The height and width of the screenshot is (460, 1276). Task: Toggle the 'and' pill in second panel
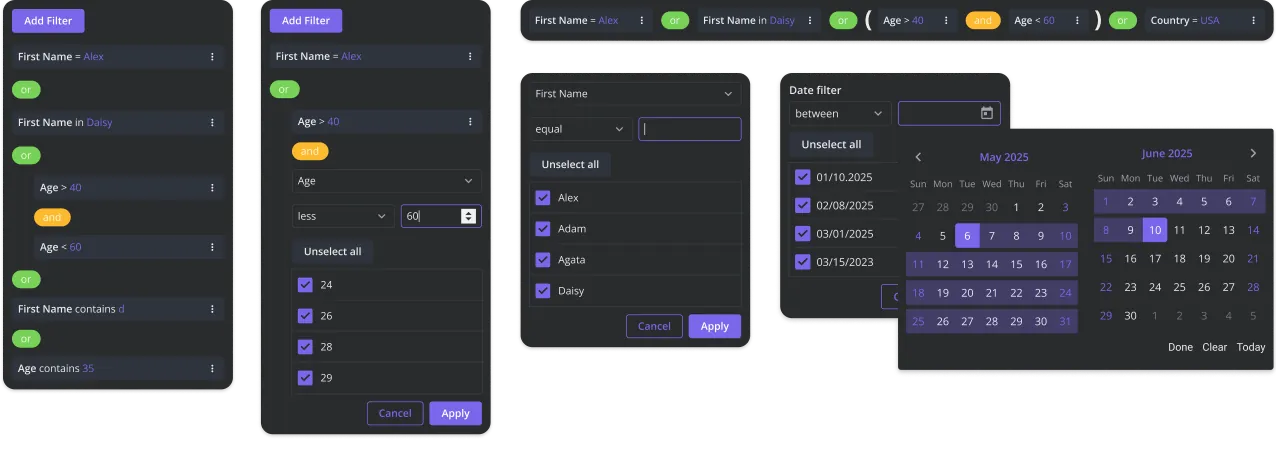click(x=310, y=152)
